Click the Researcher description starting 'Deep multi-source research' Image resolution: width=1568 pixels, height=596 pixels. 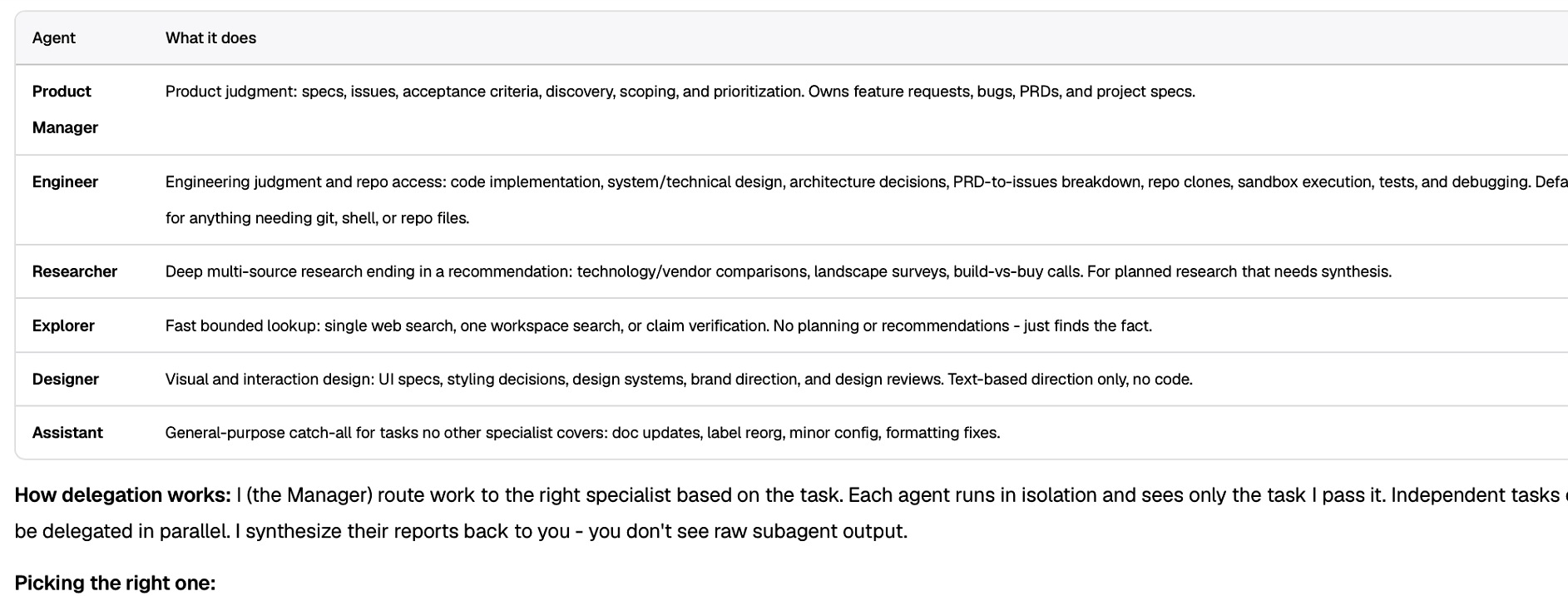[778, 272]
